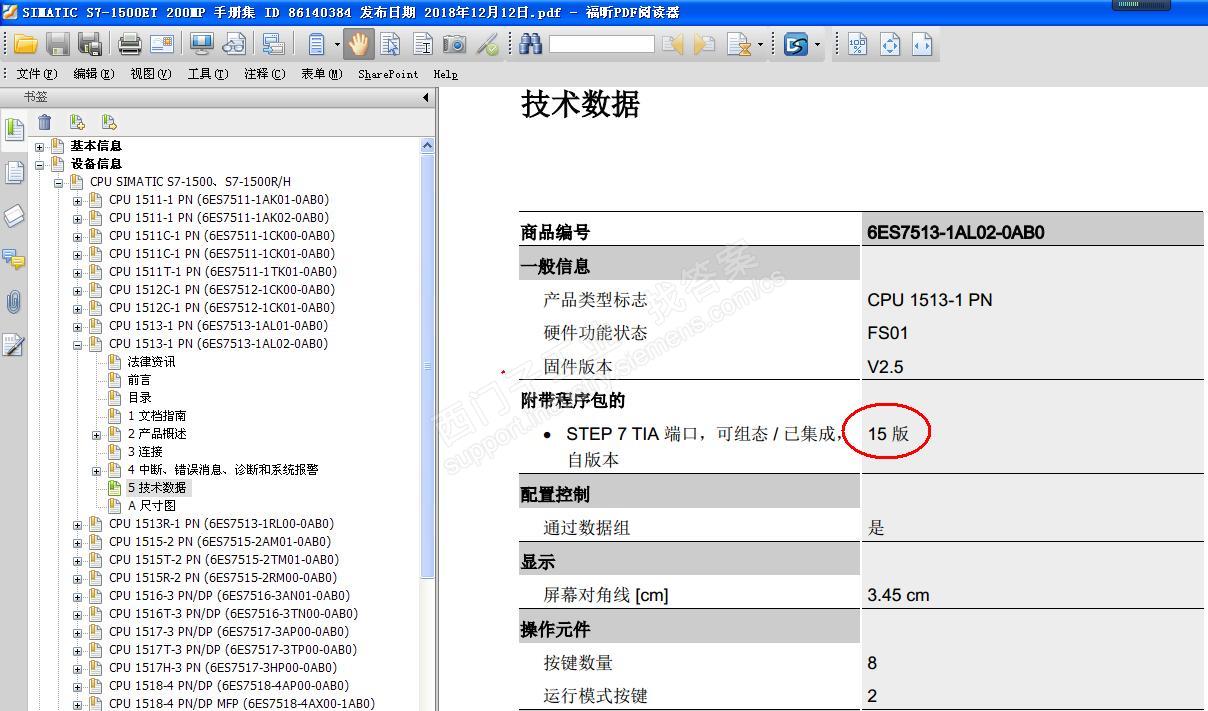The width and height of the screenshot is (1208, 711).
Task: Click the Save disk icon
Action: click(59, 44)
